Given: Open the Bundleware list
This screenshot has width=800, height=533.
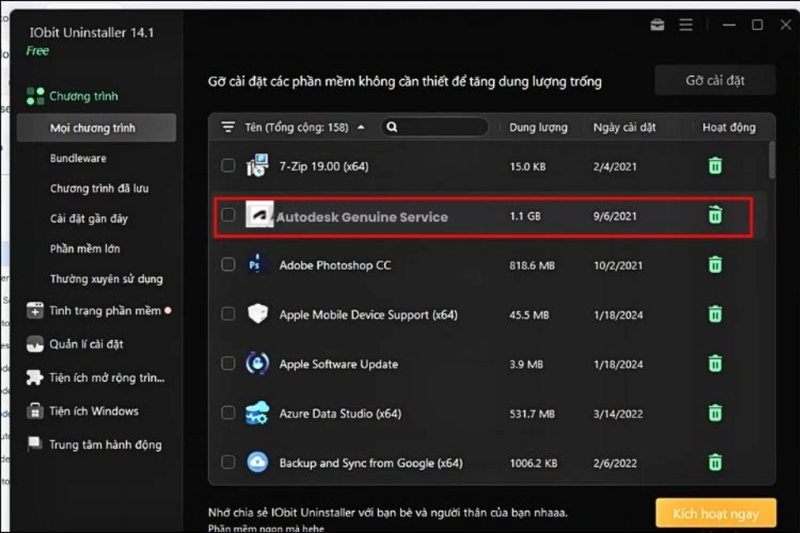Looking at the screenshot, I should [x=78, y=158].
